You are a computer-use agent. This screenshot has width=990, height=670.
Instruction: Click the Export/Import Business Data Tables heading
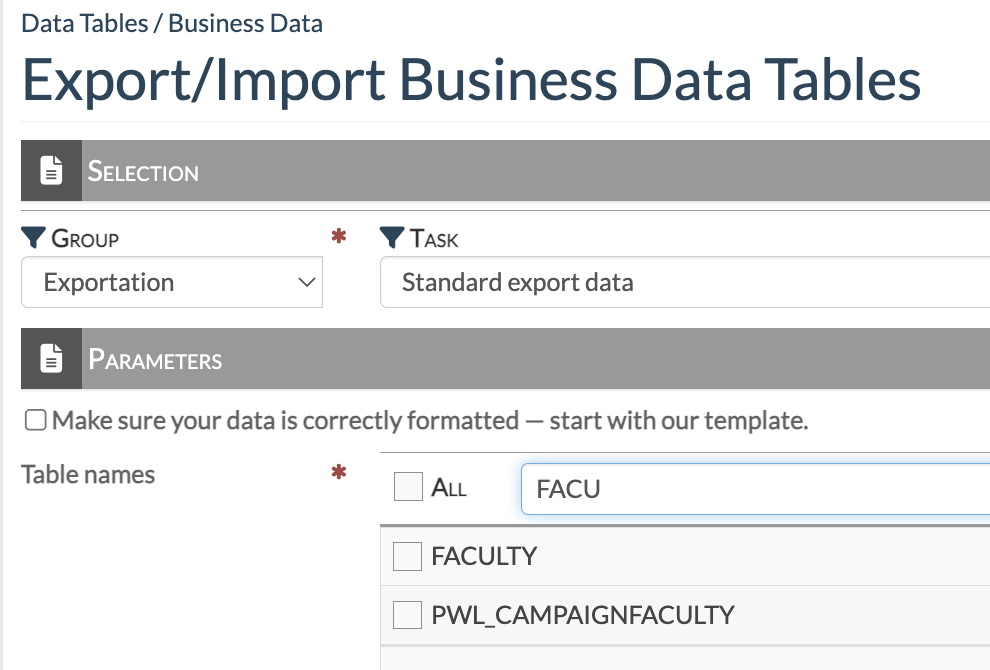(x=471, y=81)
